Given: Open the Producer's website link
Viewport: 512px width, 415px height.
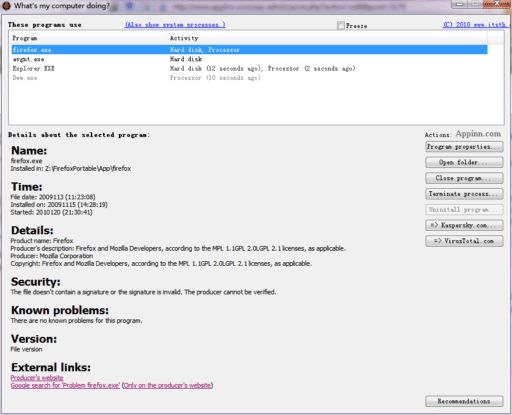Looking at the screenshot, I should click(37, 378).
